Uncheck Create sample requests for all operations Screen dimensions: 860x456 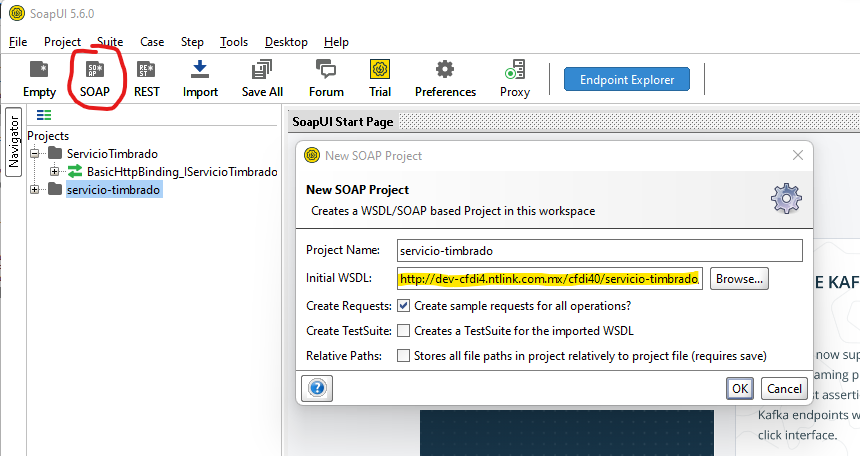pos(403,306)
